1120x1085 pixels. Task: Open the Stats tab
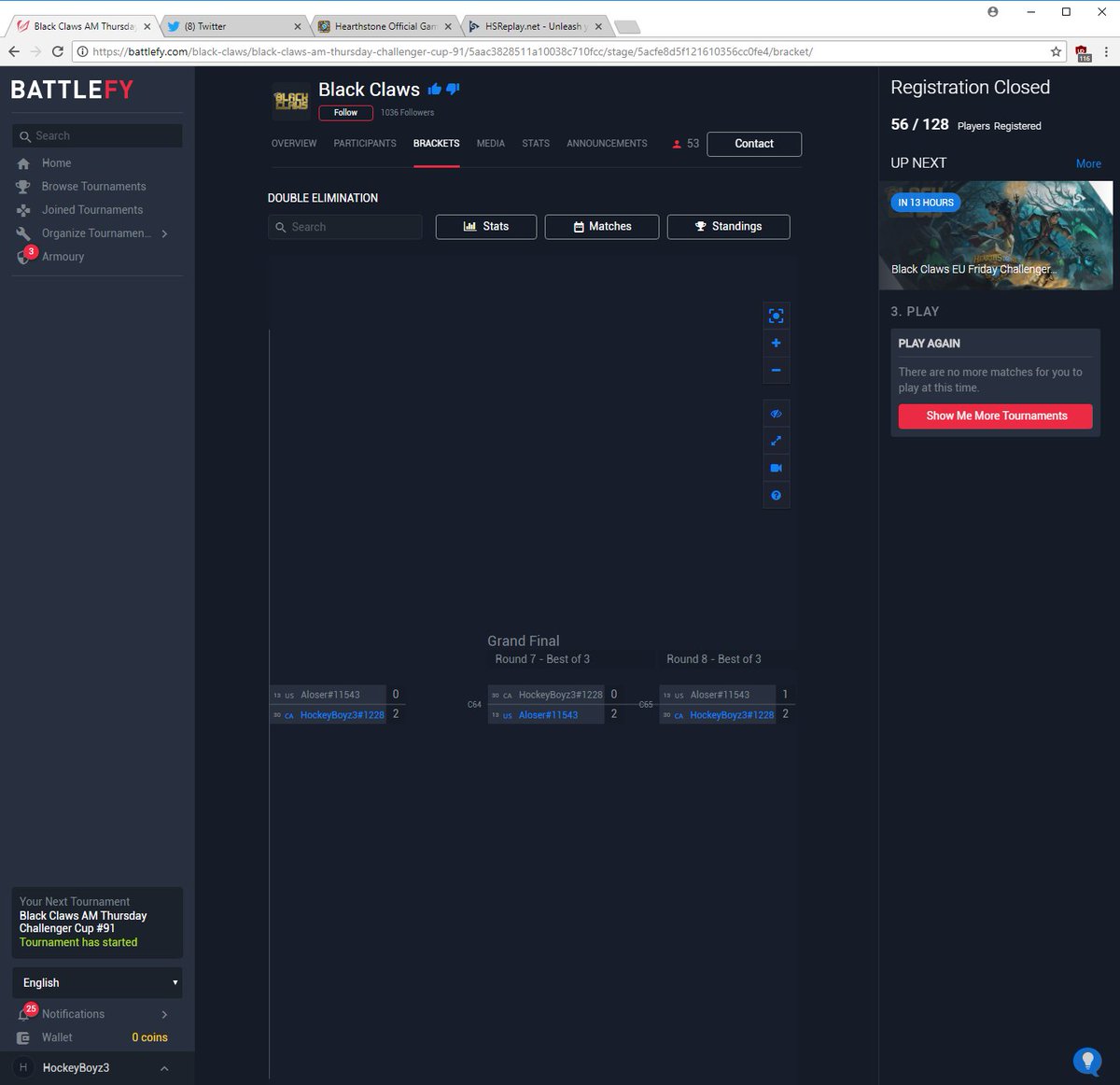(x=536, y=144)
